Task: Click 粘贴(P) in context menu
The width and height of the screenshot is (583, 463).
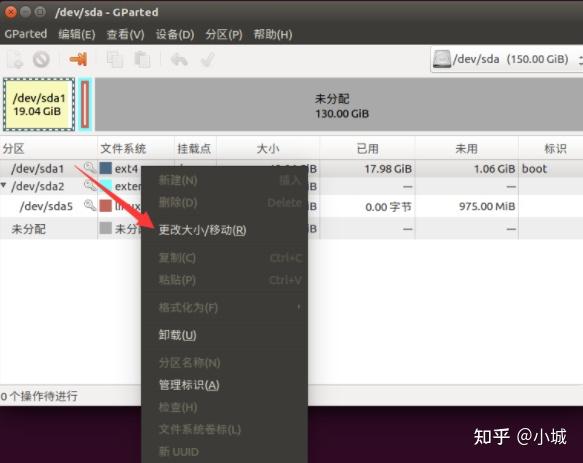Action: click(x=225, y=280)
